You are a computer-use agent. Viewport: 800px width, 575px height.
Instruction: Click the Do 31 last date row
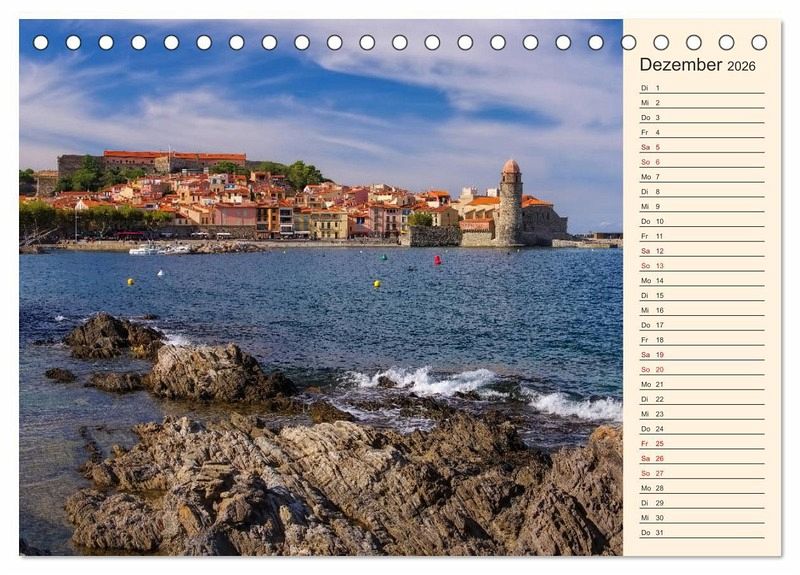pos(701,532)
